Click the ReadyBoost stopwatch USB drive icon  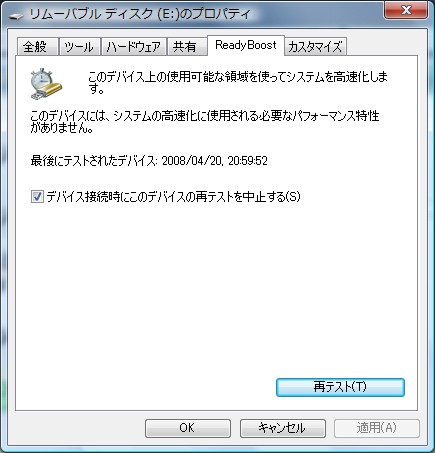(x=46, y=84)
